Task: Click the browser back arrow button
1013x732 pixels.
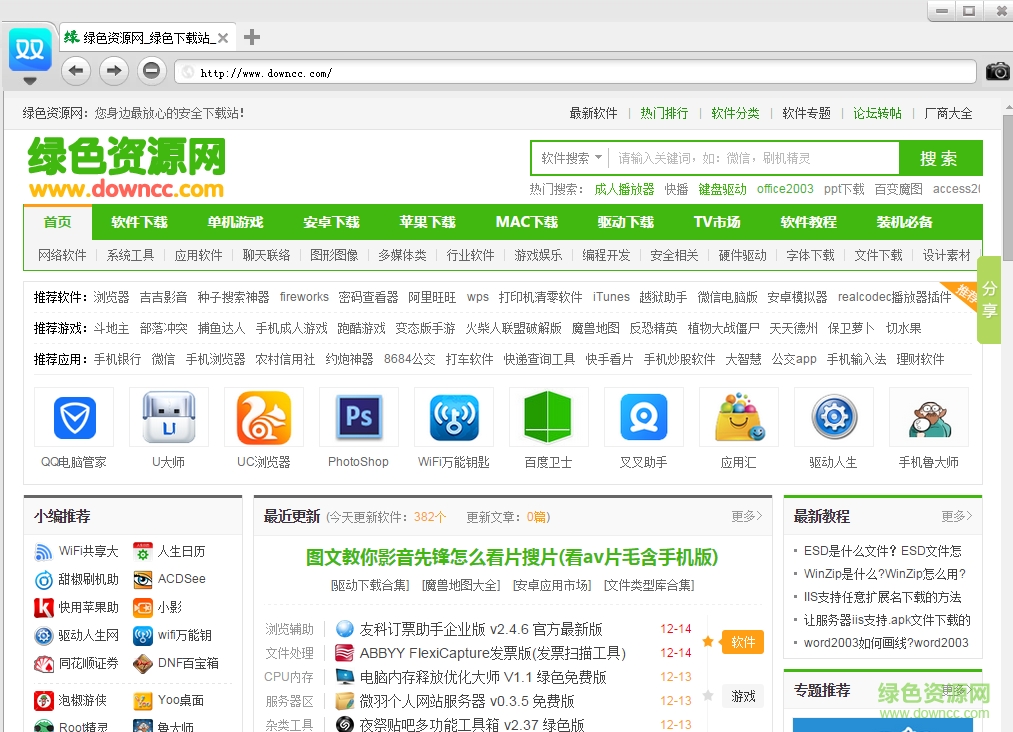Action: pos(77,70)
